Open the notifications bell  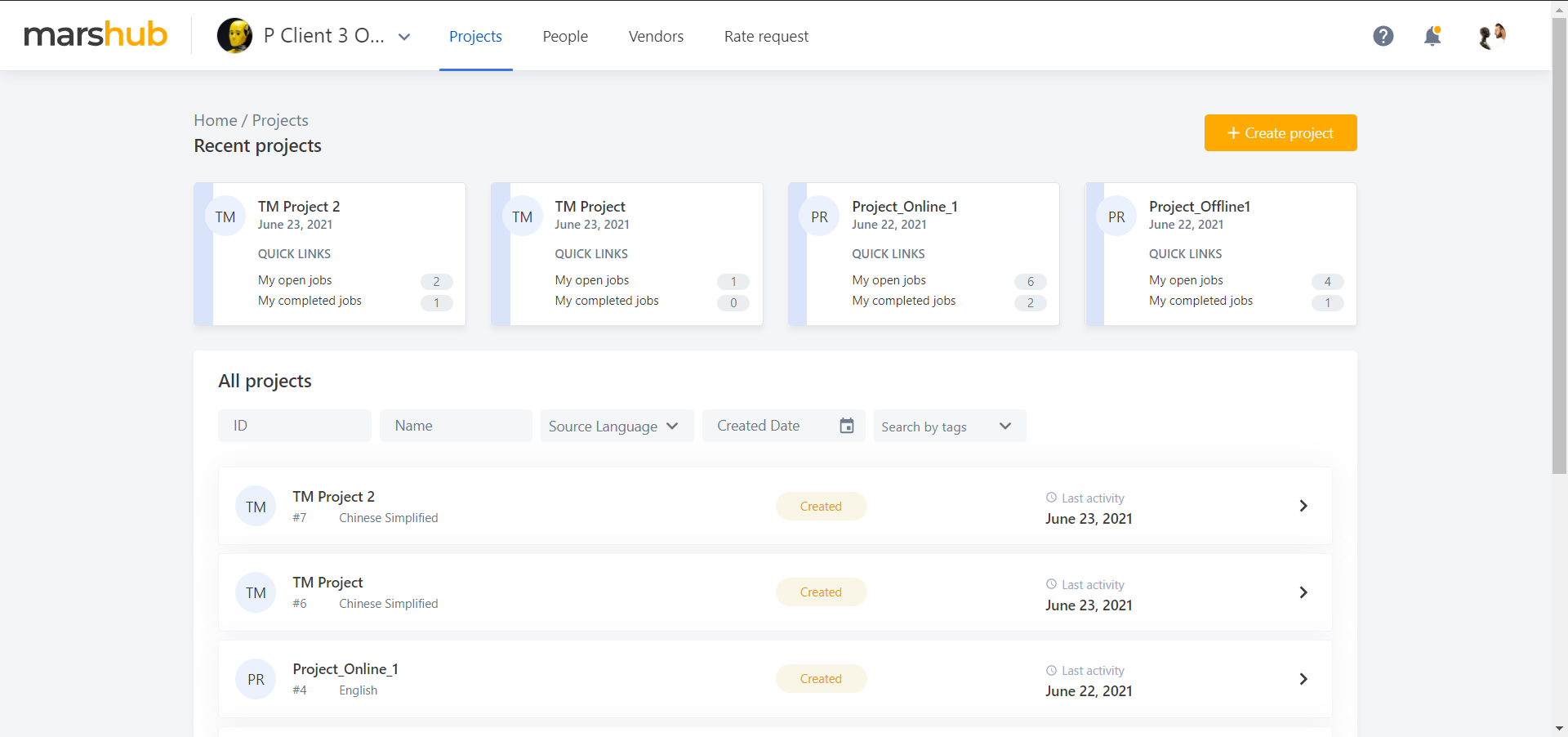1432,36
